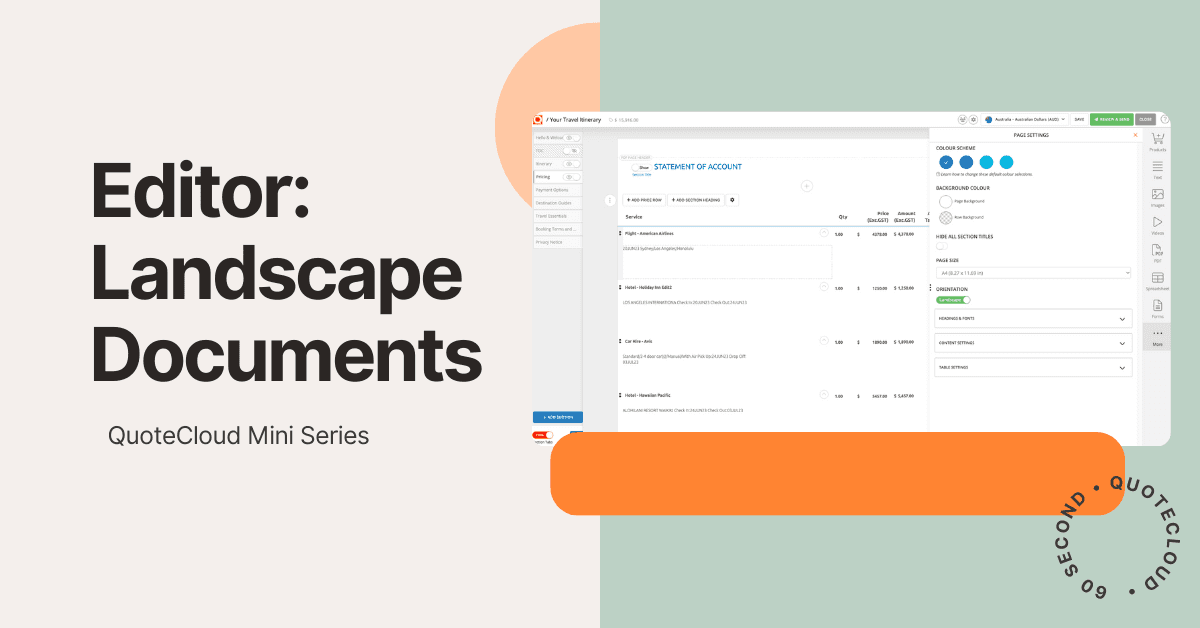Image resolution: width=1200 pixels, height=628 pixels.
Task: Click the More options icon
Action: click(1157, 336)
